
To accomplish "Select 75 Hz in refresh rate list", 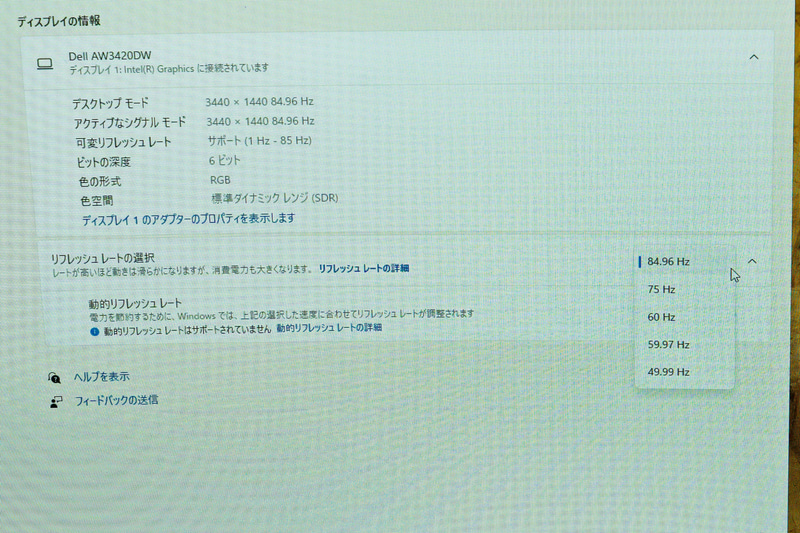I will 684,289.
